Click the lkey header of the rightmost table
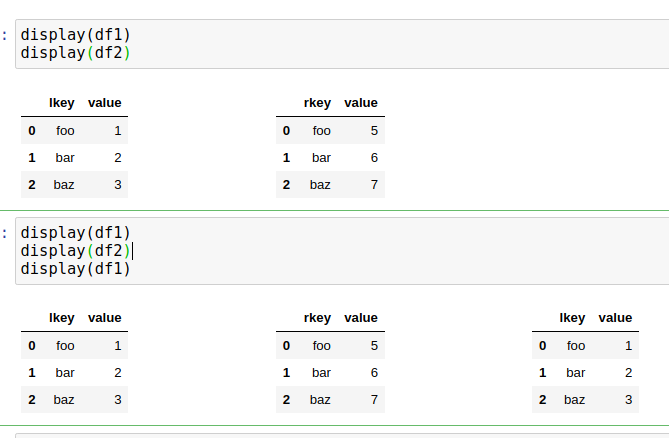This screenshot has width=669, height=438. pos(572,318)
